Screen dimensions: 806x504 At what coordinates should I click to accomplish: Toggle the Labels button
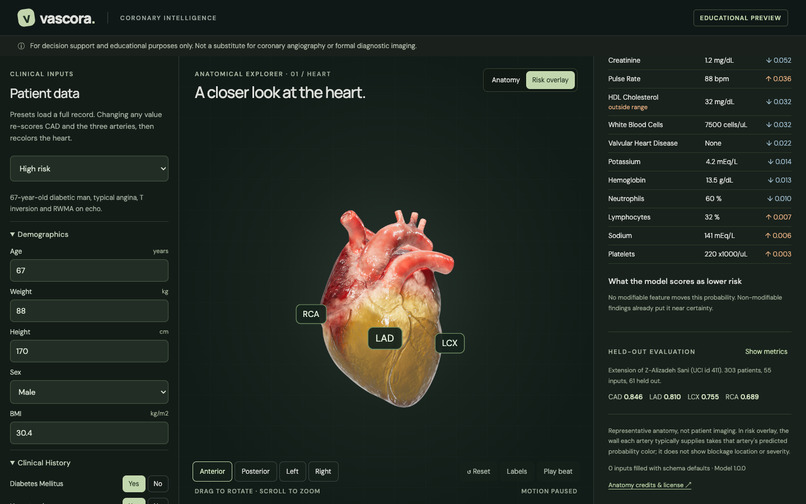517,471
